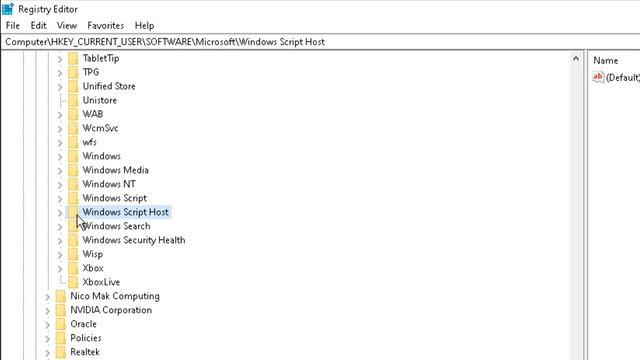Screen dimensions: 640x360
Task: Click the (Default) string value icon
Action: tap(598, 77)
